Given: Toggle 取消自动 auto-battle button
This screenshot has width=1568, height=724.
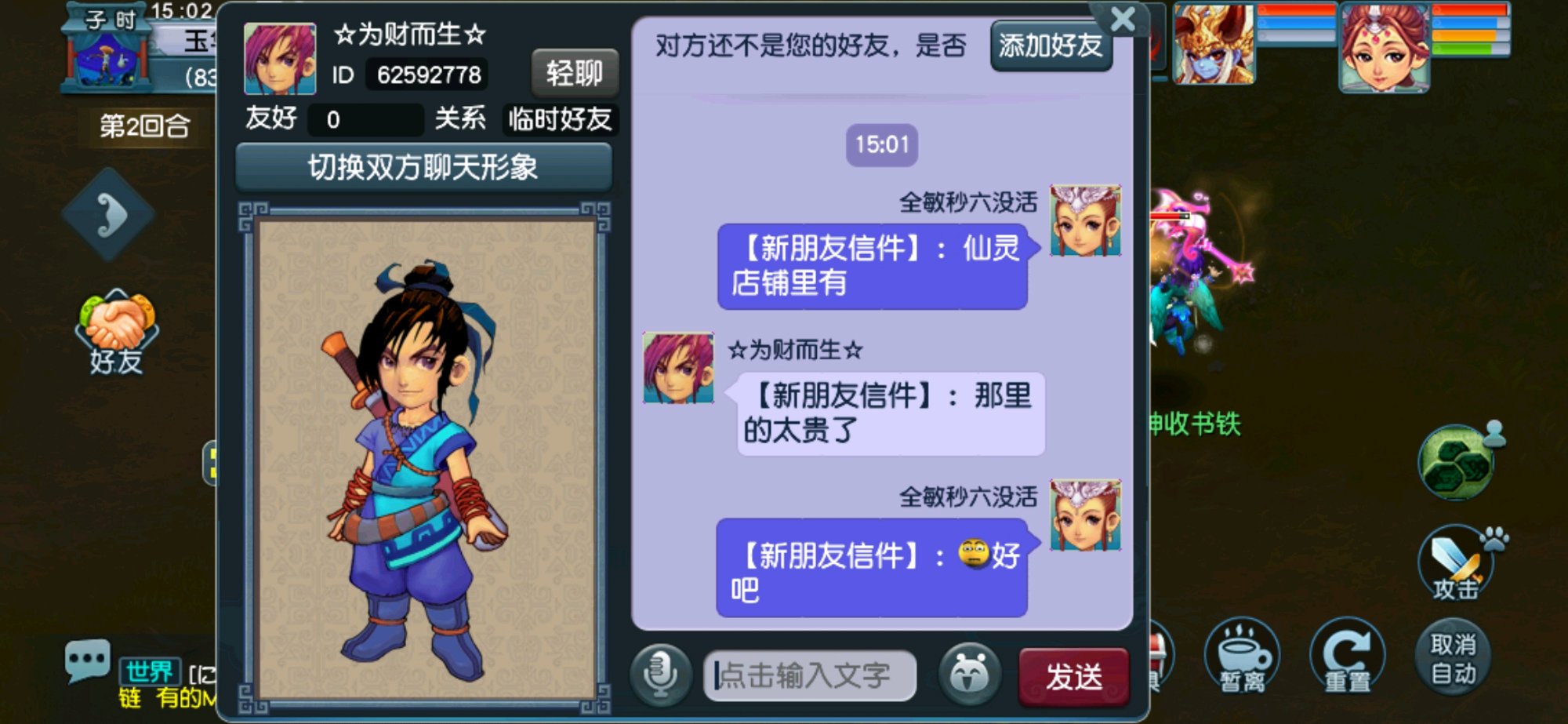Looking at the screenshot, I should pyautogui.click(x=1454, y=659).
